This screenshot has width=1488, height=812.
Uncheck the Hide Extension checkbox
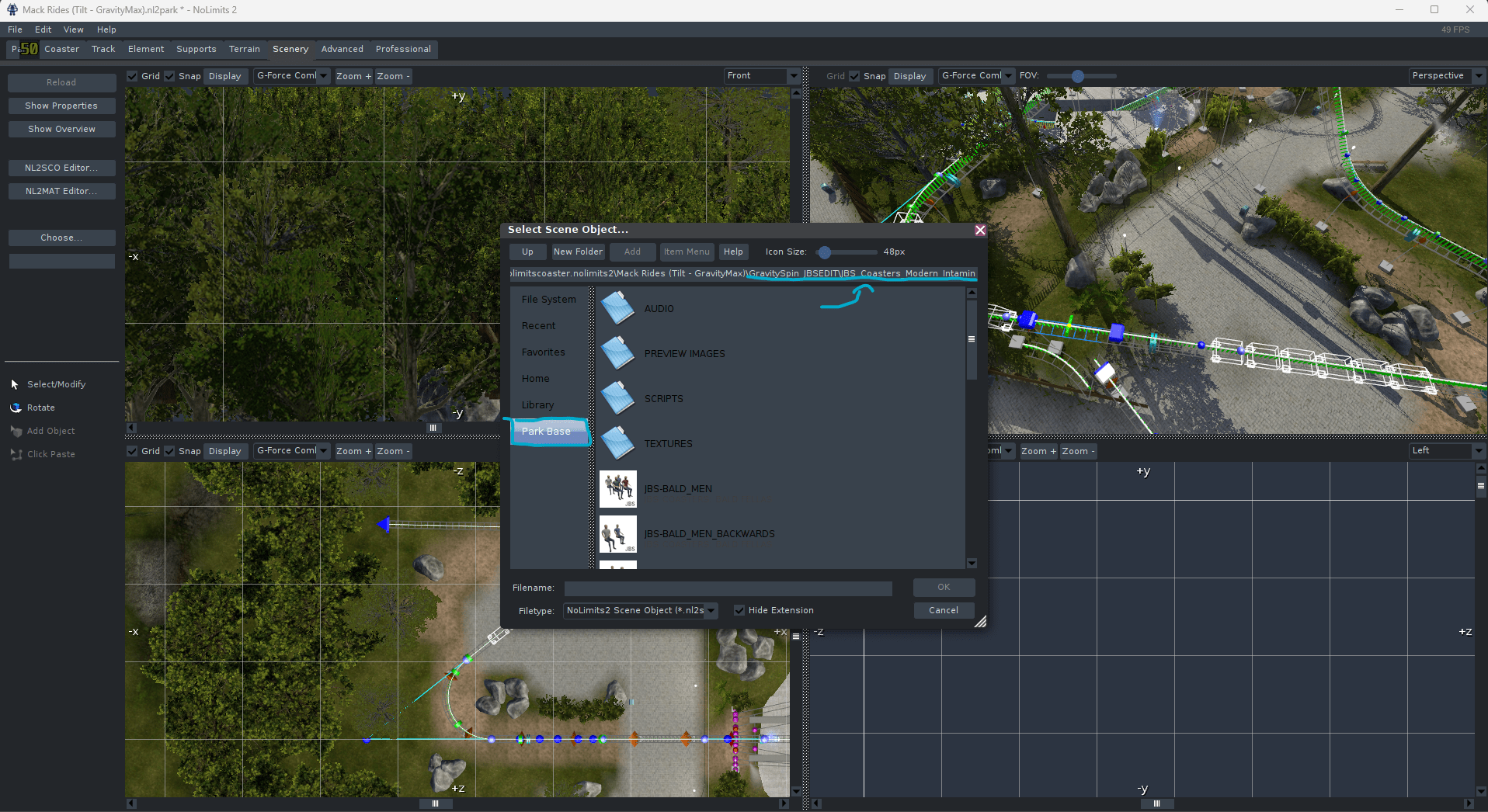pyautogui.click(x=739, y=610)
